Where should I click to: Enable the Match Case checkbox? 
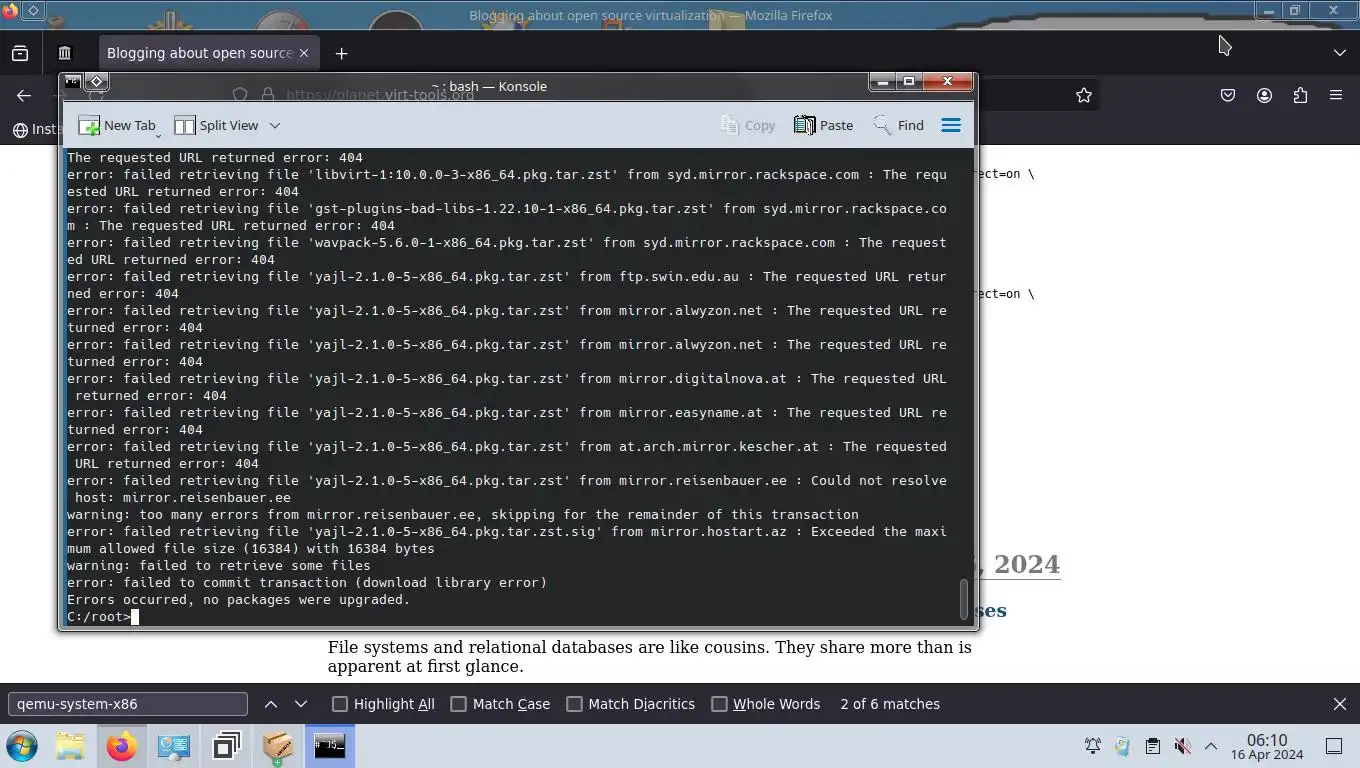click(459, 704)
